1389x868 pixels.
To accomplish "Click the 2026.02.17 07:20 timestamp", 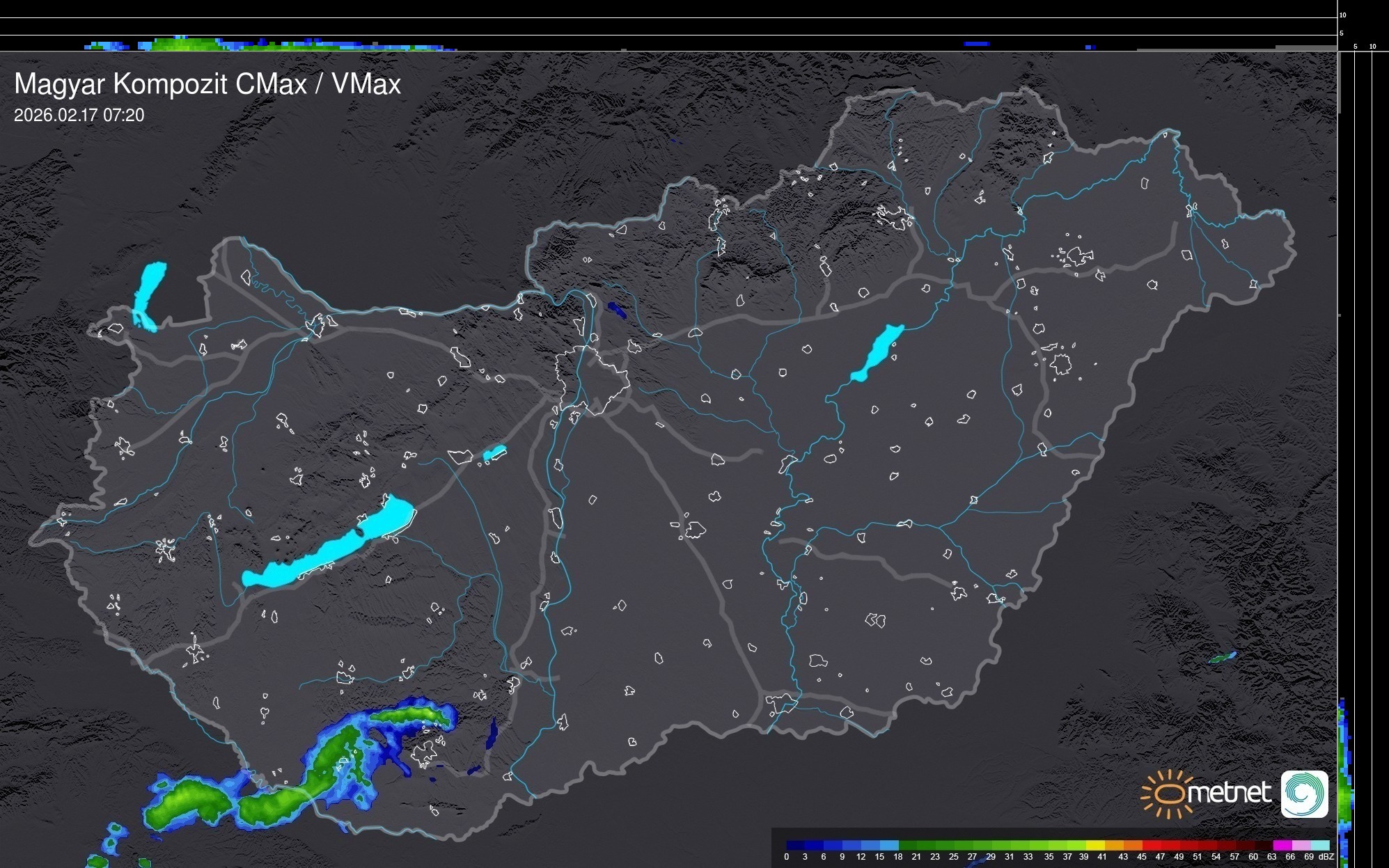I will click(79, 116).
